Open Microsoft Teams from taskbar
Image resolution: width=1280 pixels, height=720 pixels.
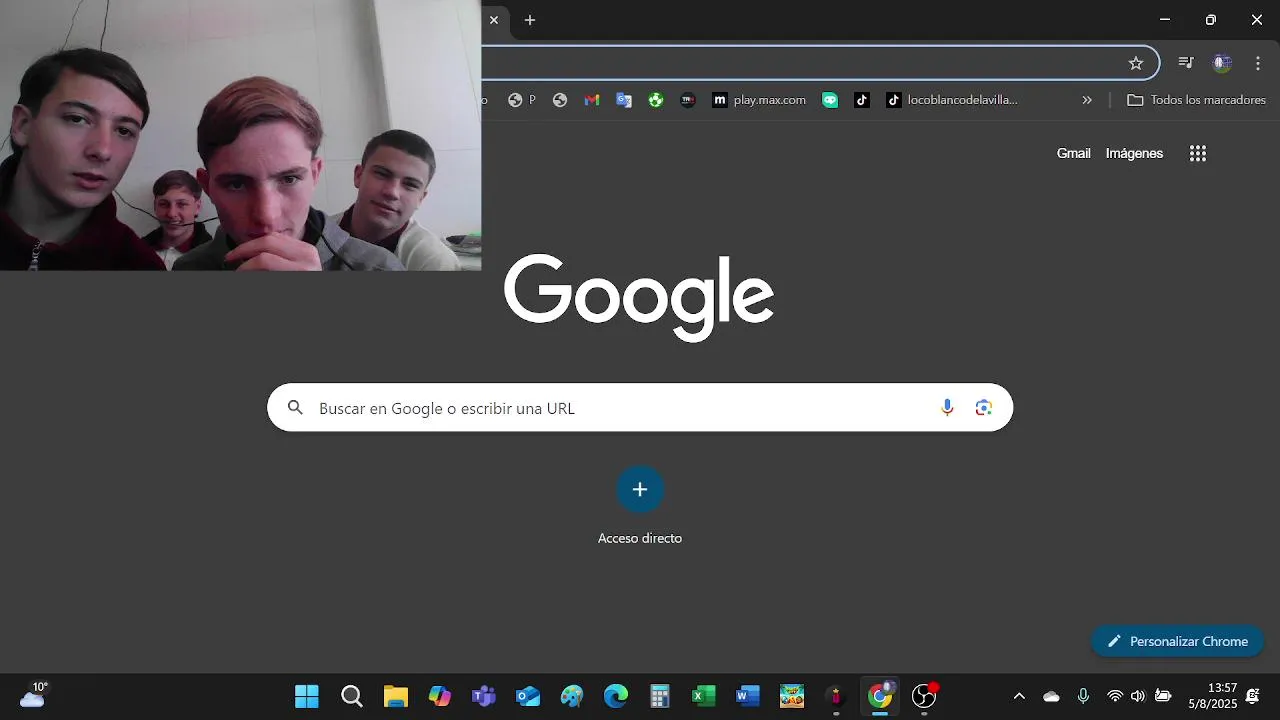[484, 696]
